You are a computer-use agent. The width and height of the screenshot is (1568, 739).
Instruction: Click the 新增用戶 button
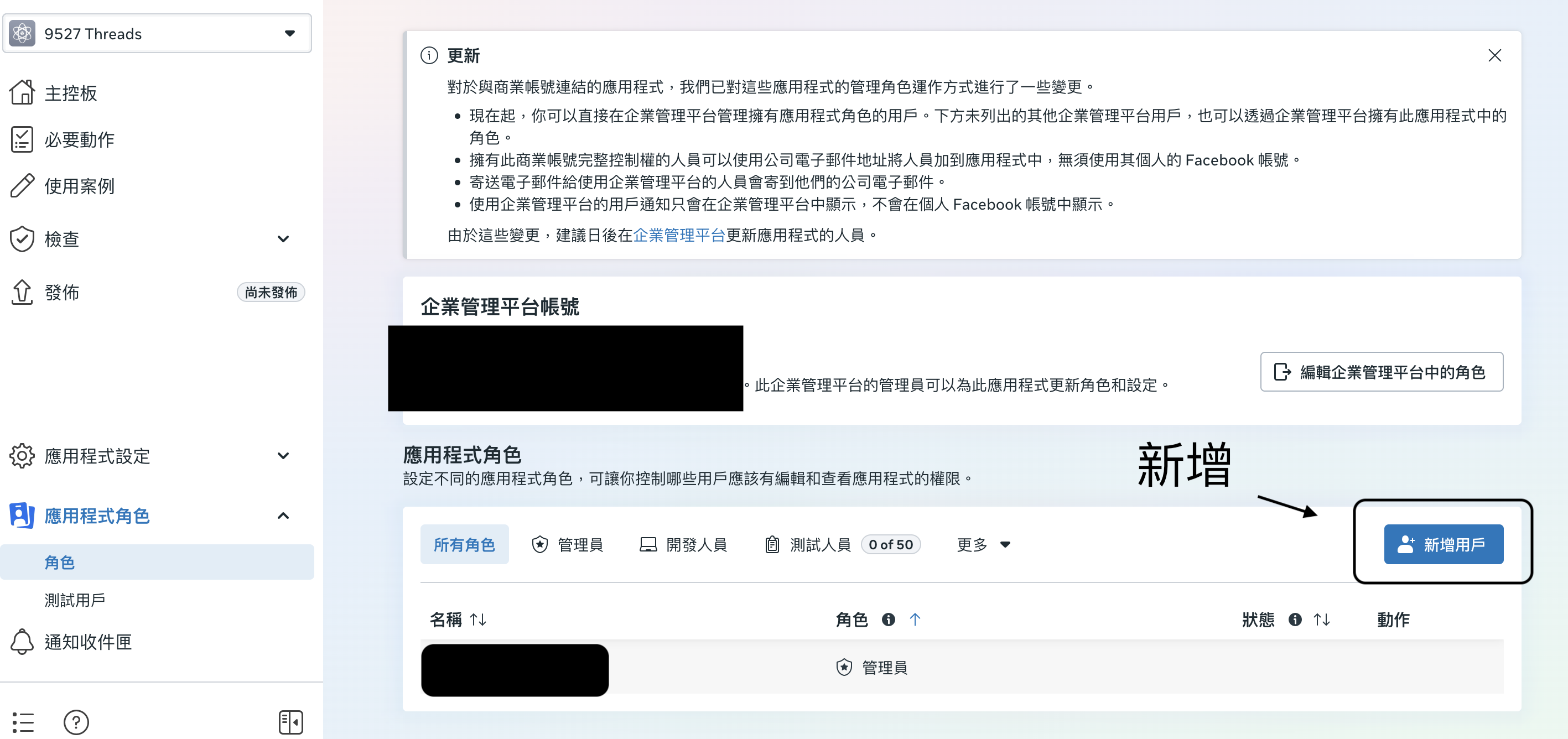pyautogui.click(x=1443, y=544)
